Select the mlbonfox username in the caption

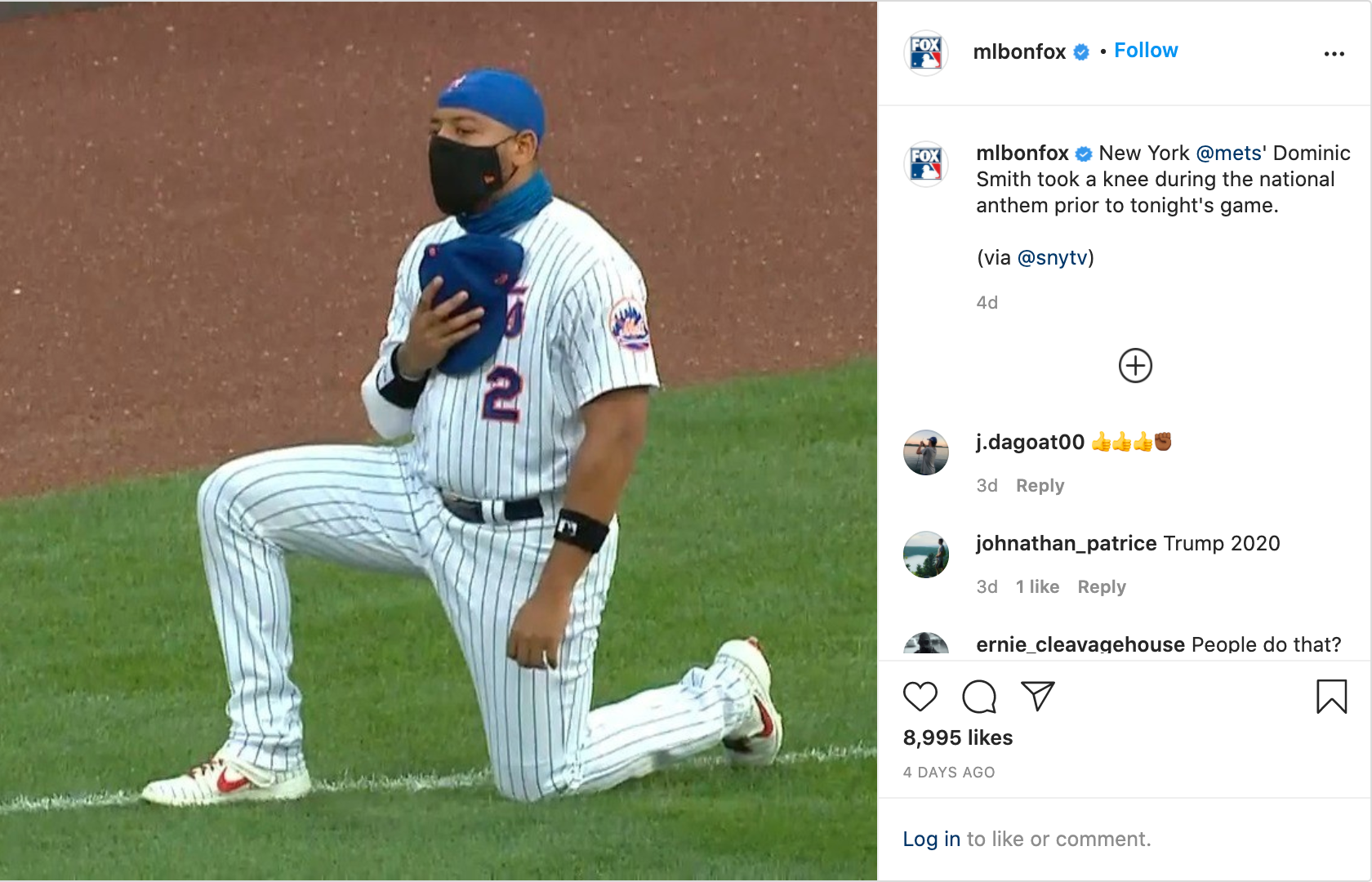(x=1022, y=152)
